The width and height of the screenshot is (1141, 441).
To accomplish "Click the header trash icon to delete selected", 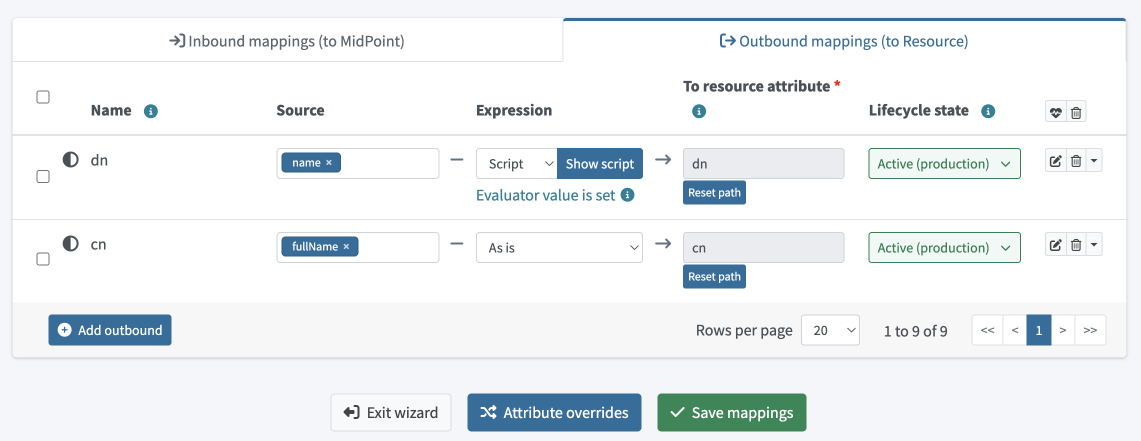I will pyautogui.click(x=1076, y=113).
